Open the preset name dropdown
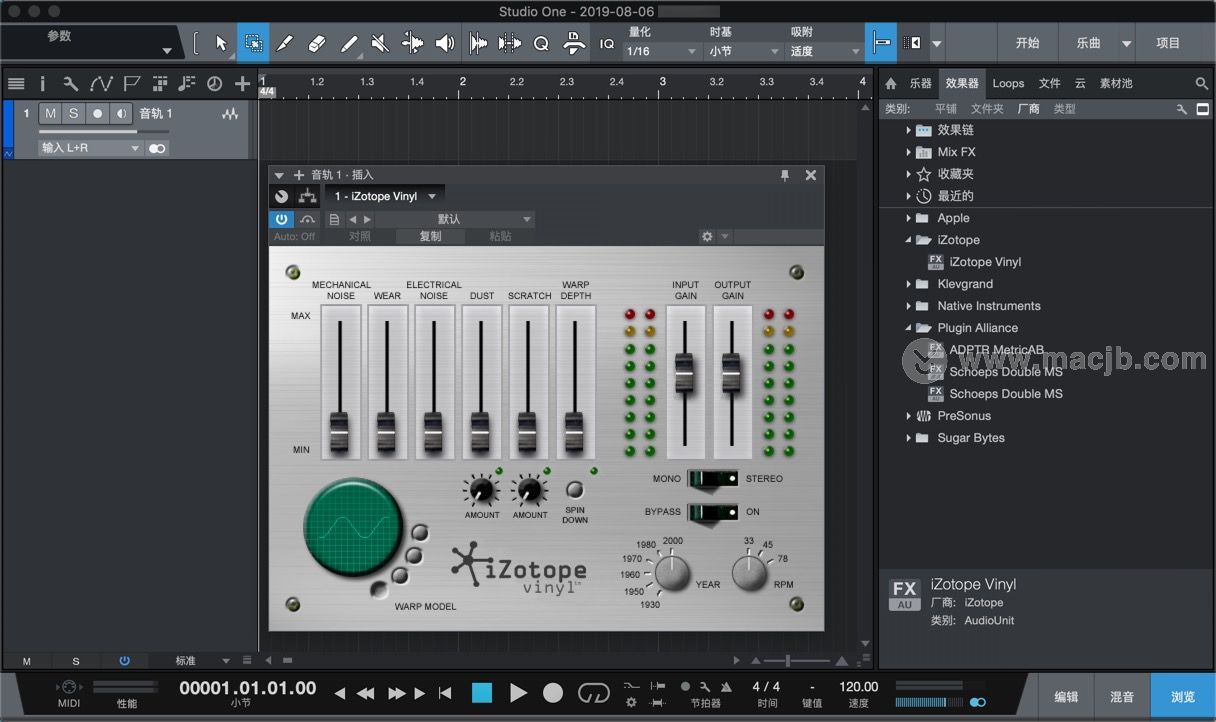This screenshot has width=1216, height=722. (455, 219)
